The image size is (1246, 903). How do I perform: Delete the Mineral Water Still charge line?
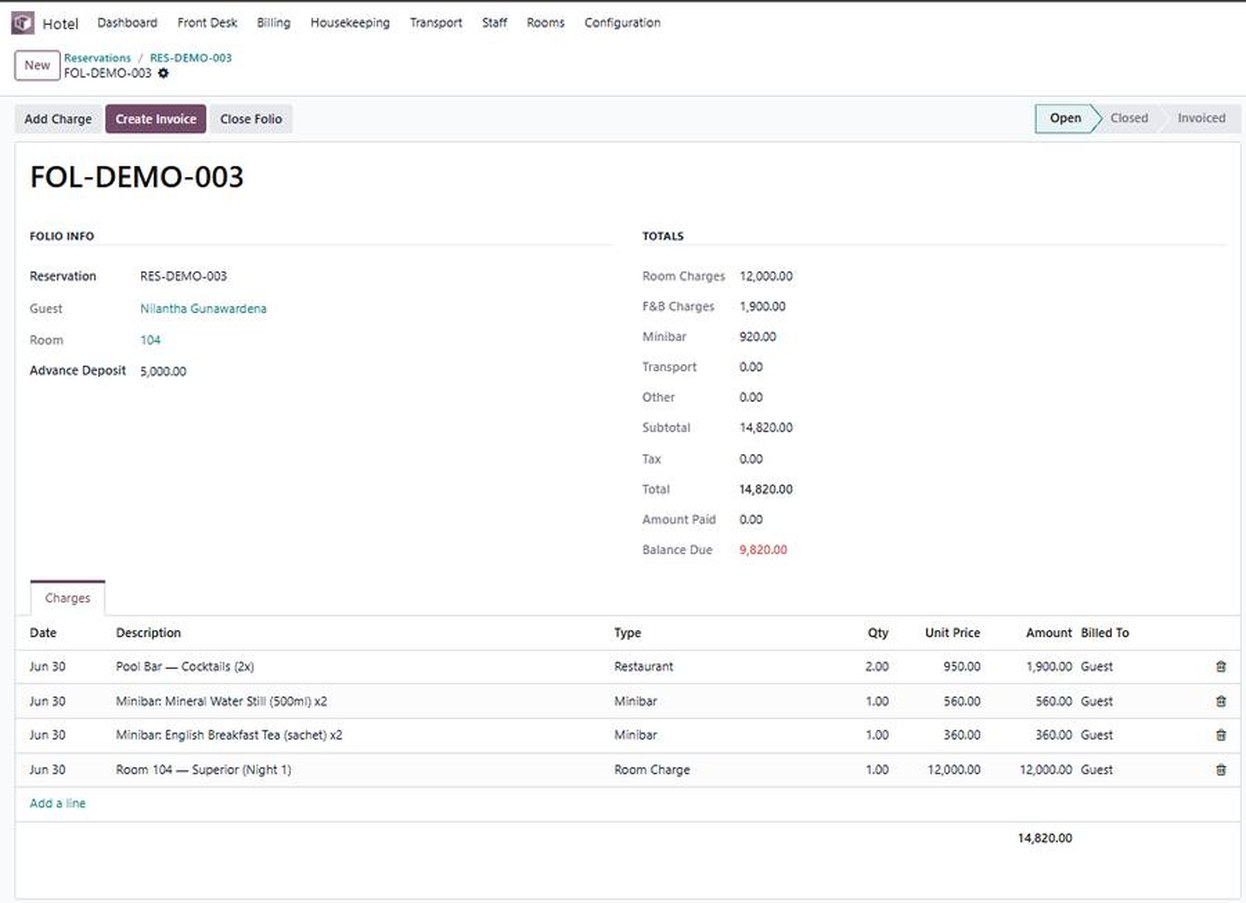pyautogui.click(x=1220, y=702)
